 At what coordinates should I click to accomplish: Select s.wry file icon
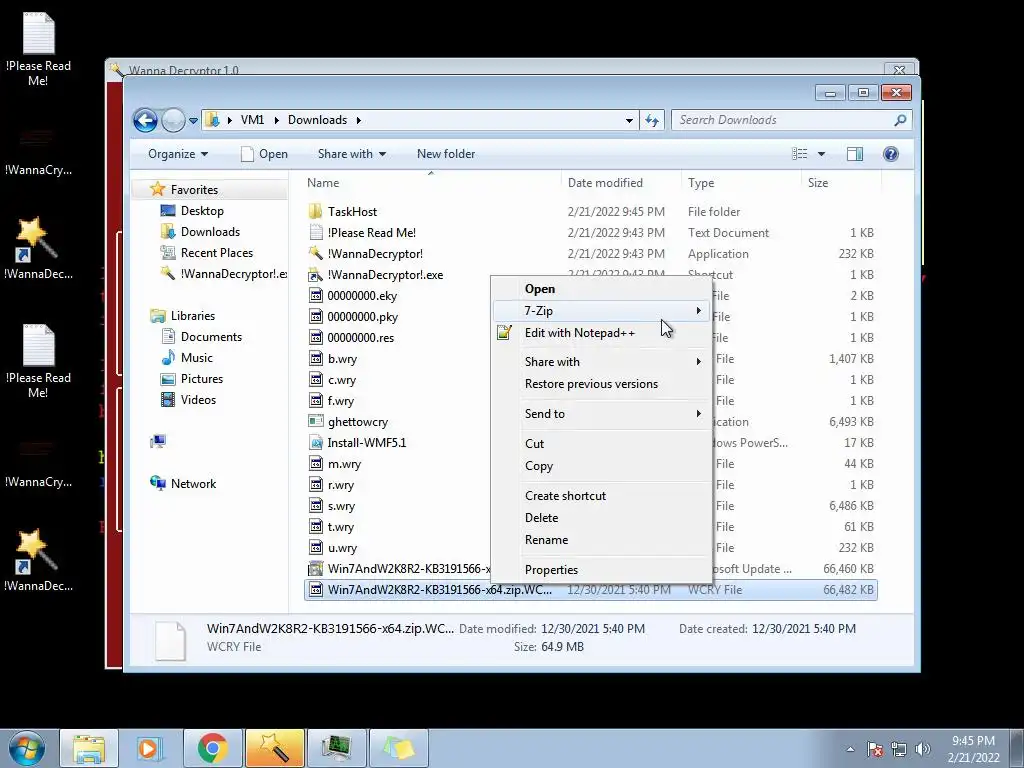315,506
